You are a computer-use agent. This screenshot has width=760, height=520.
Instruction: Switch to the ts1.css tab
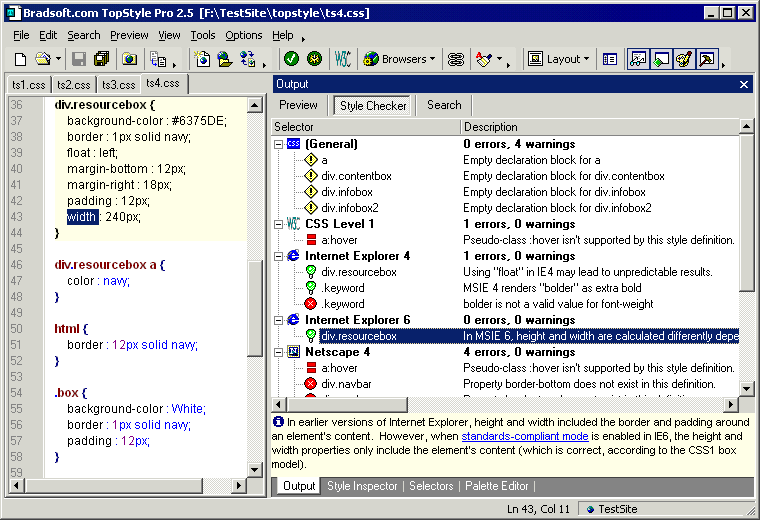coord(29,85)
